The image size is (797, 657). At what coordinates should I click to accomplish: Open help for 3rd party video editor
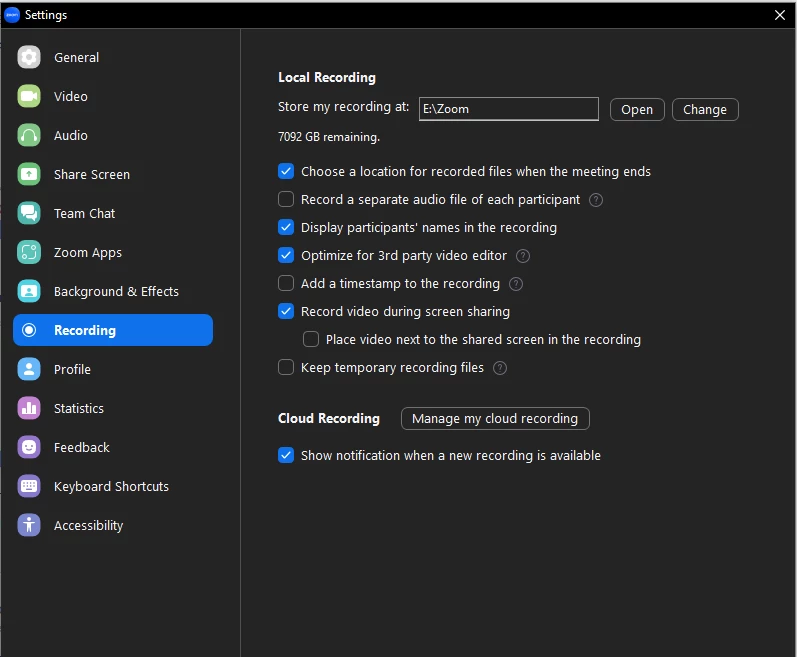coord(523,256)
